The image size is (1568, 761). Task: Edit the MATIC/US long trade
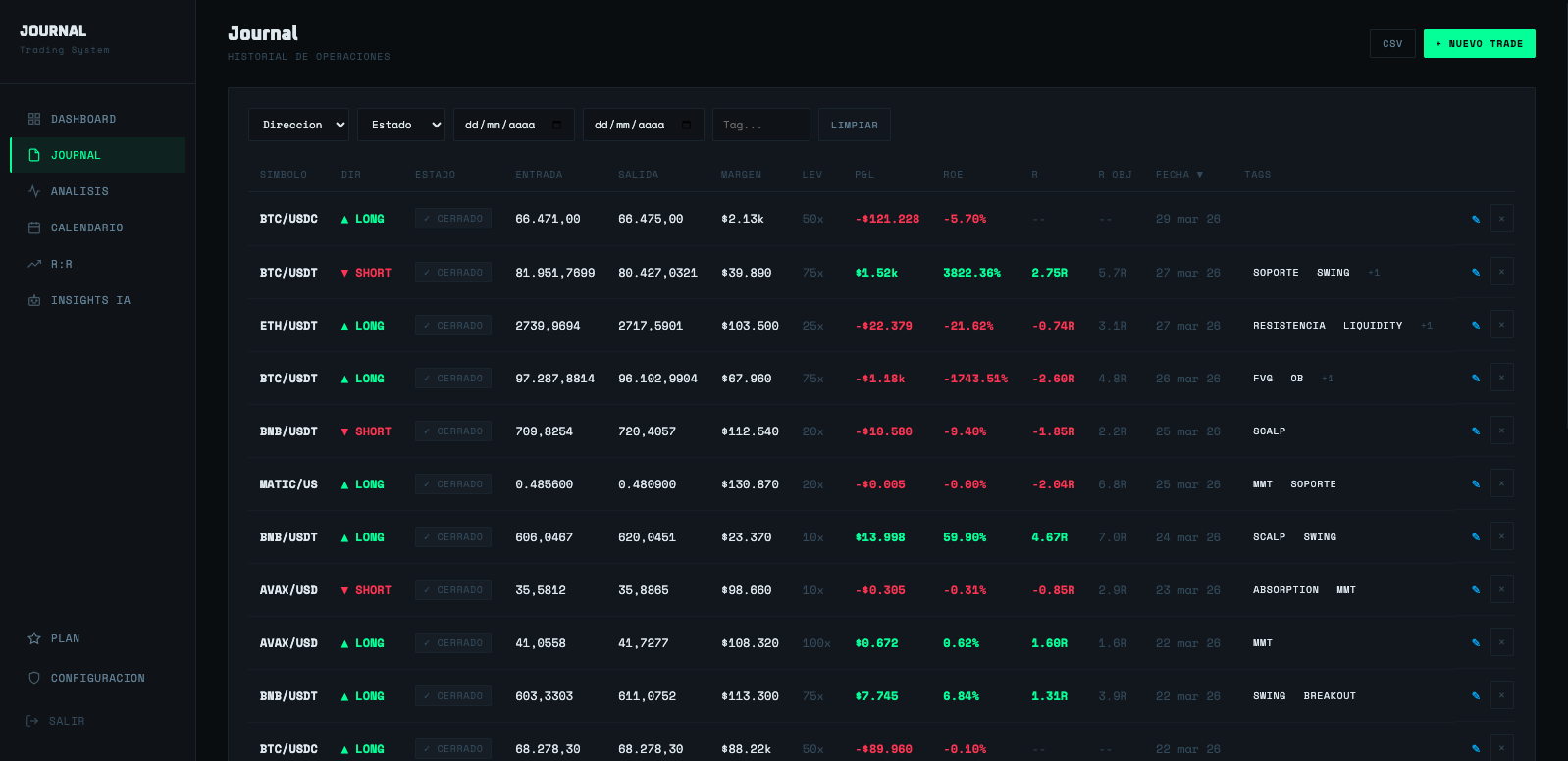tap(1476, 483)
